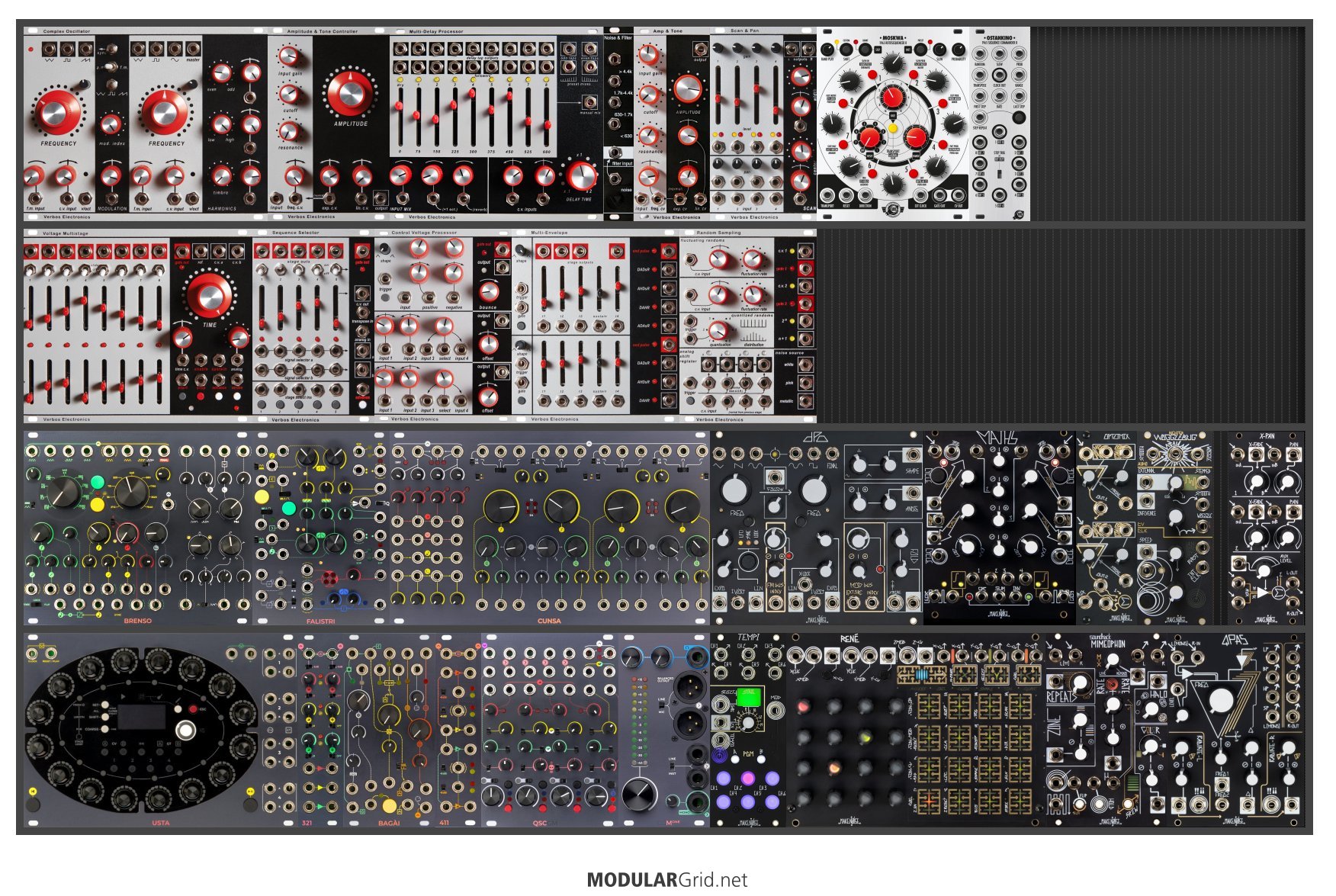This screenshot has height=896, width=1336.
Task: Click the QPAS module title
Action: point(1235,640)
